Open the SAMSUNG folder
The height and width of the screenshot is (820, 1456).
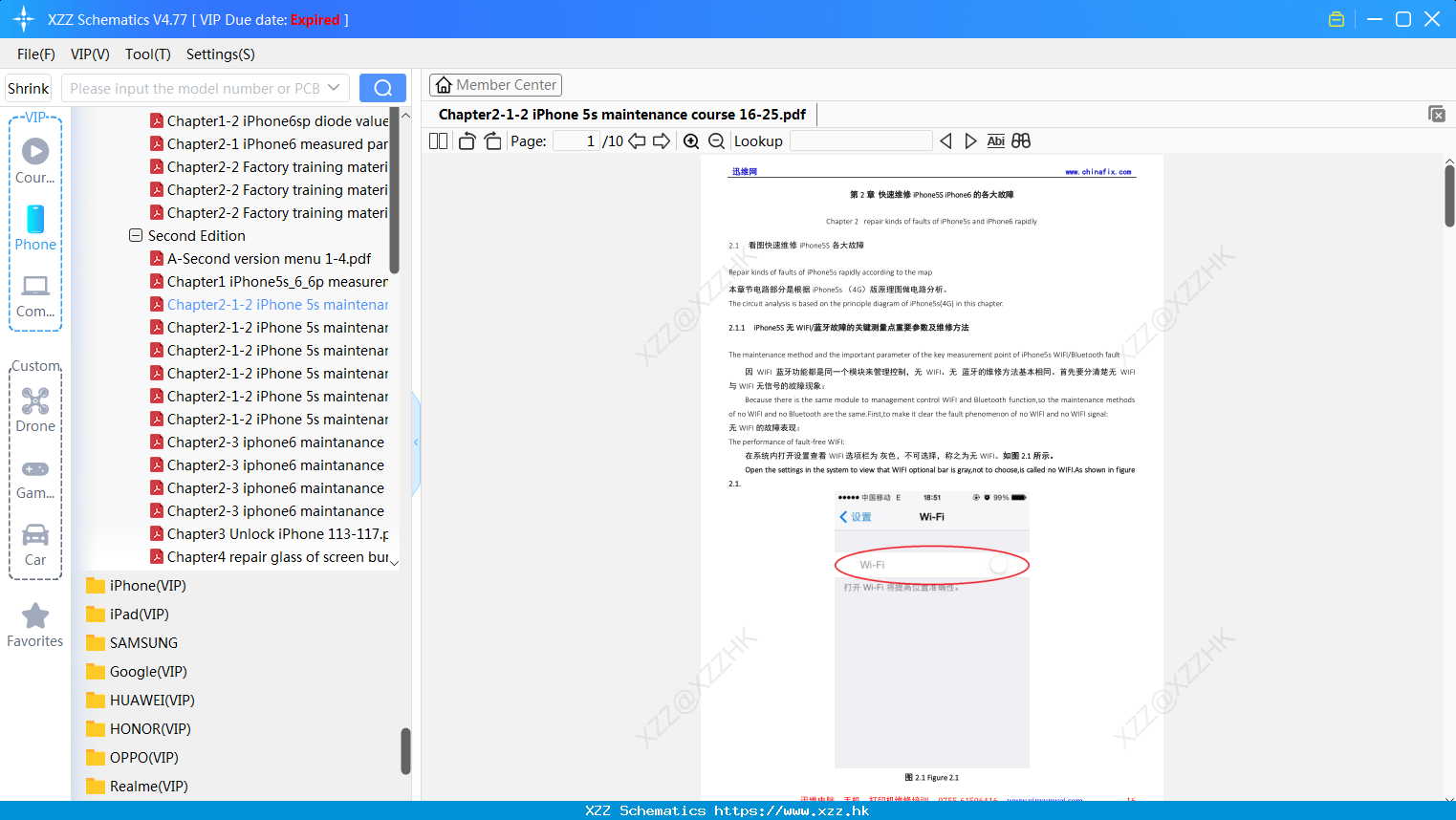click(x=132, y=643)
